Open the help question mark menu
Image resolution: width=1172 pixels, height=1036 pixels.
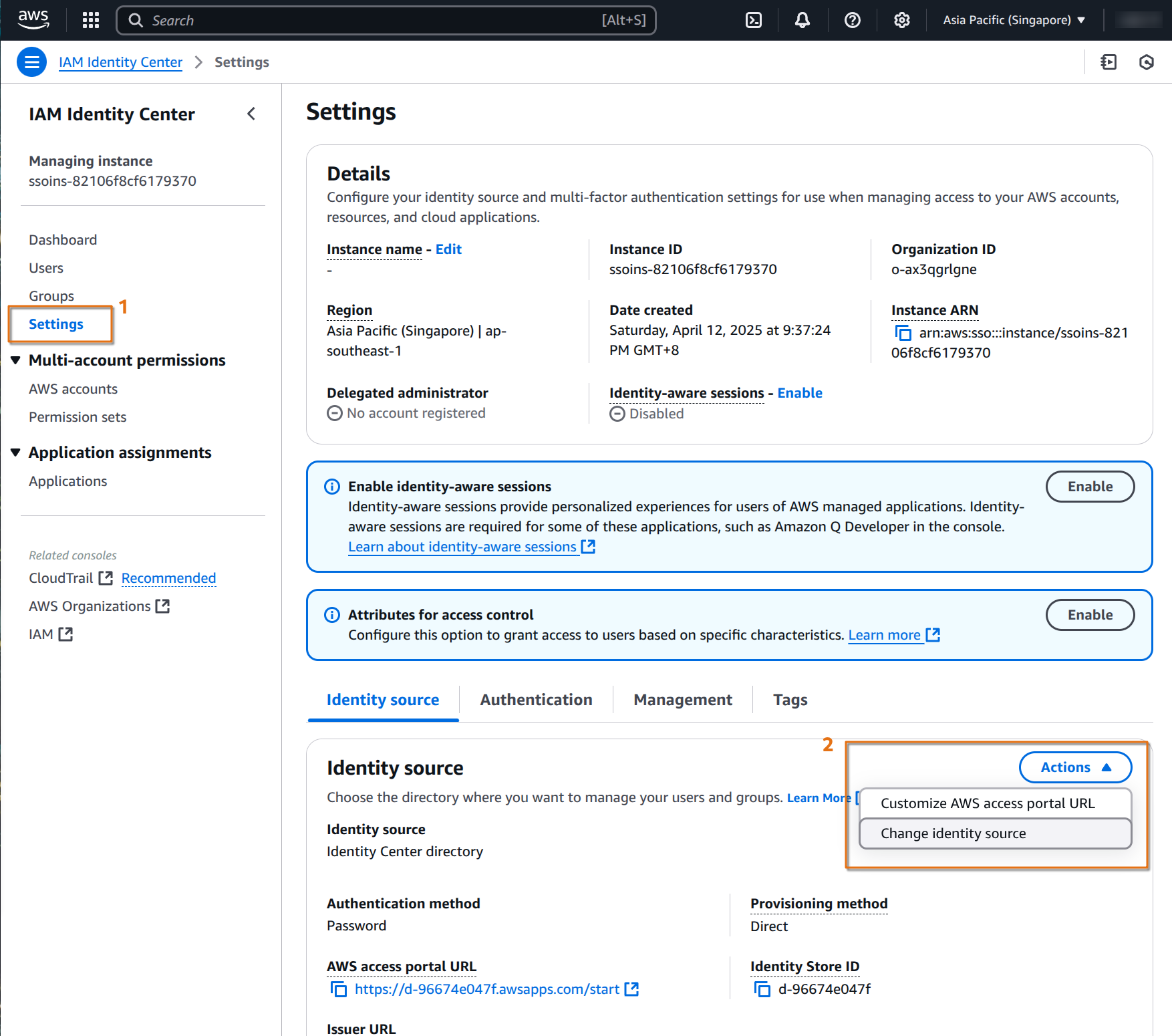point(853,20)
